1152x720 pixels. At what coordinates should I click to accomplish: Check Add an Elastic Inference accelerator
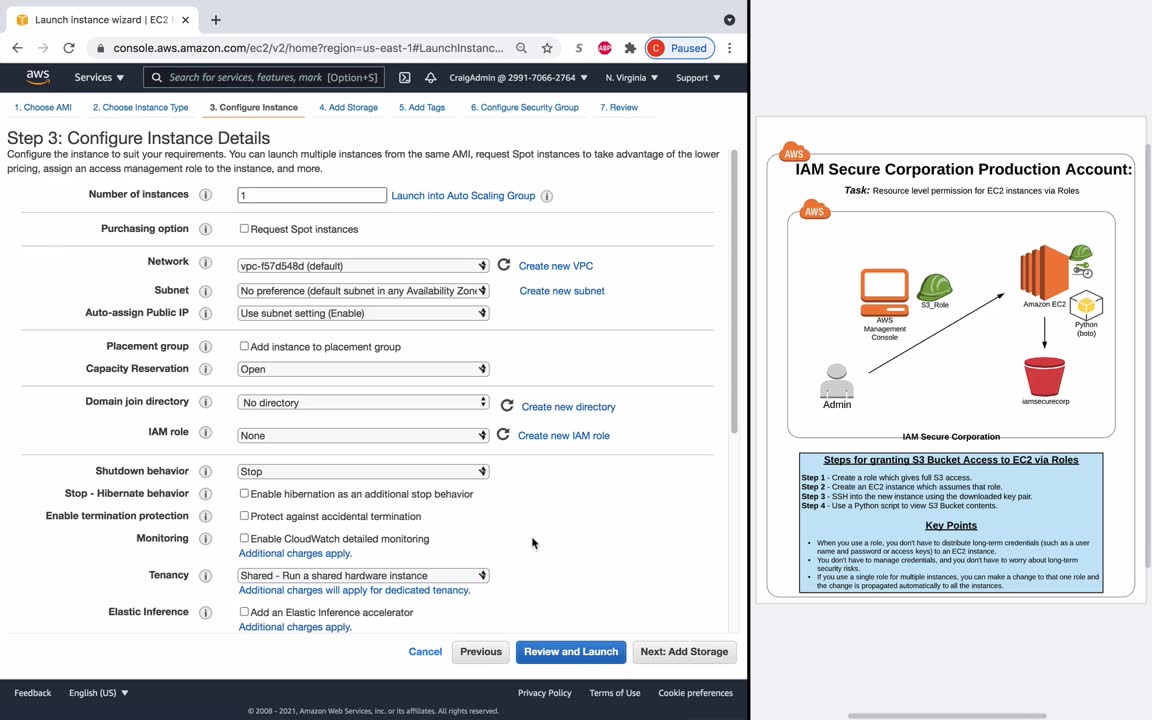[244, 611]
